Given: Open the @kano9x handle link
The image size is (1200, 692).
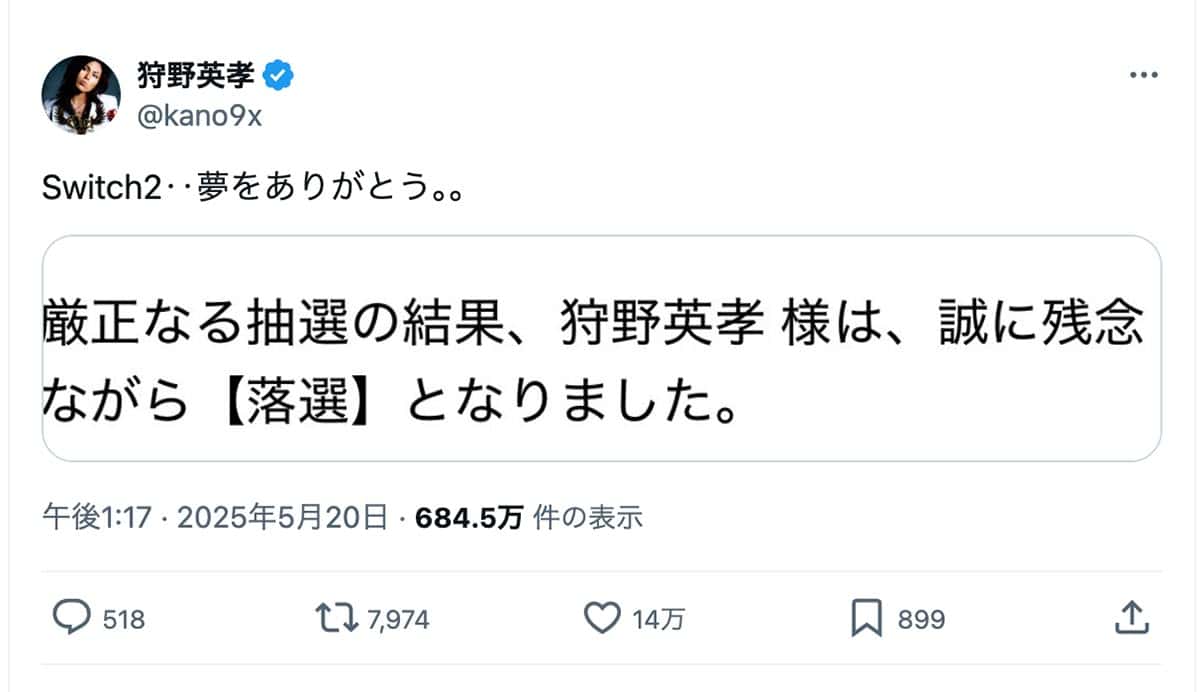Looking at the screenshot, I should click(x=199, y=115).
